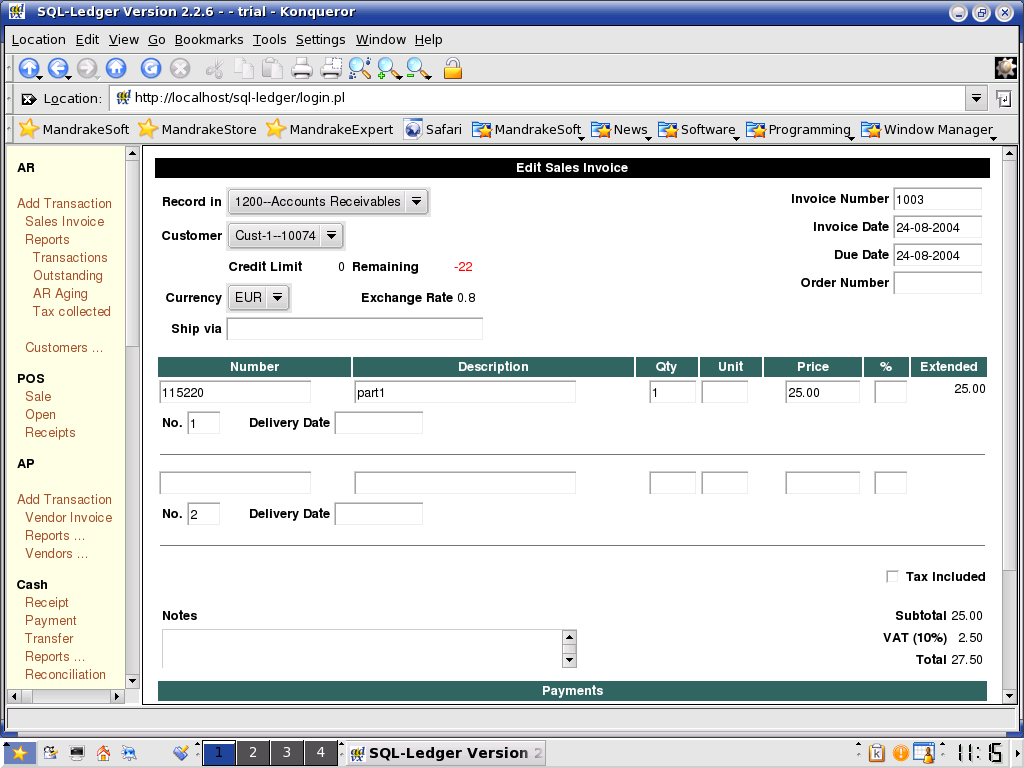
Task: Reload the page with the refresh icon
Action: click(x=150, y=68)
